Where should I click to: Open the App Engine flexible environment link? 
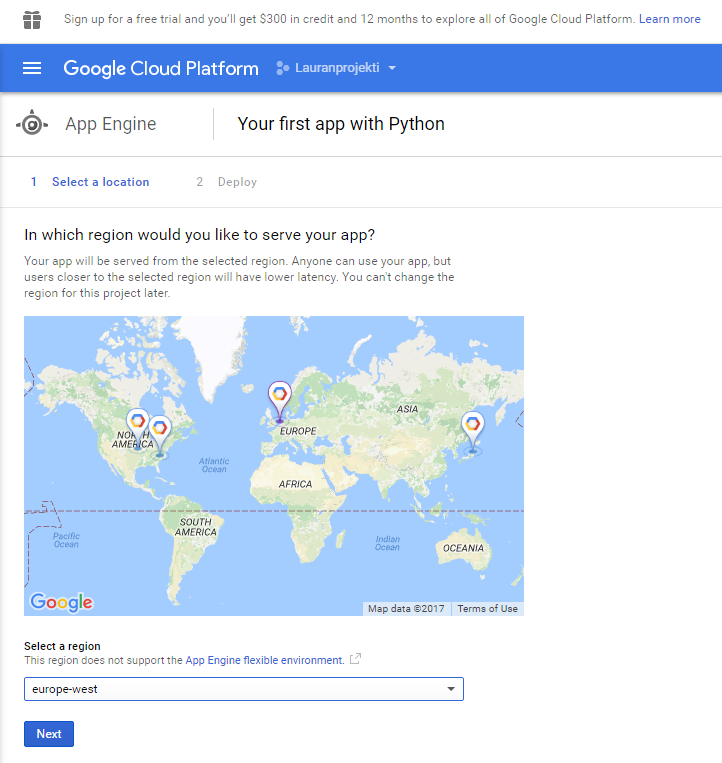coord(265,660)
